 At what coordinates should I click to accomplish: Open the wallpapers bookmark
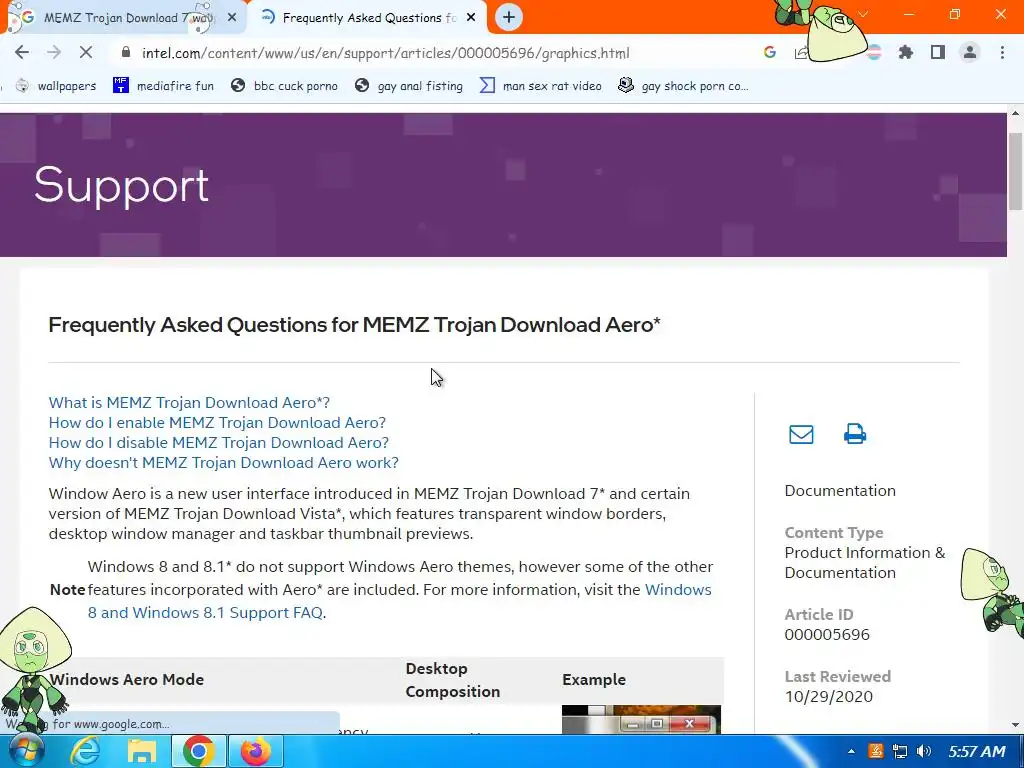point(56,86)
